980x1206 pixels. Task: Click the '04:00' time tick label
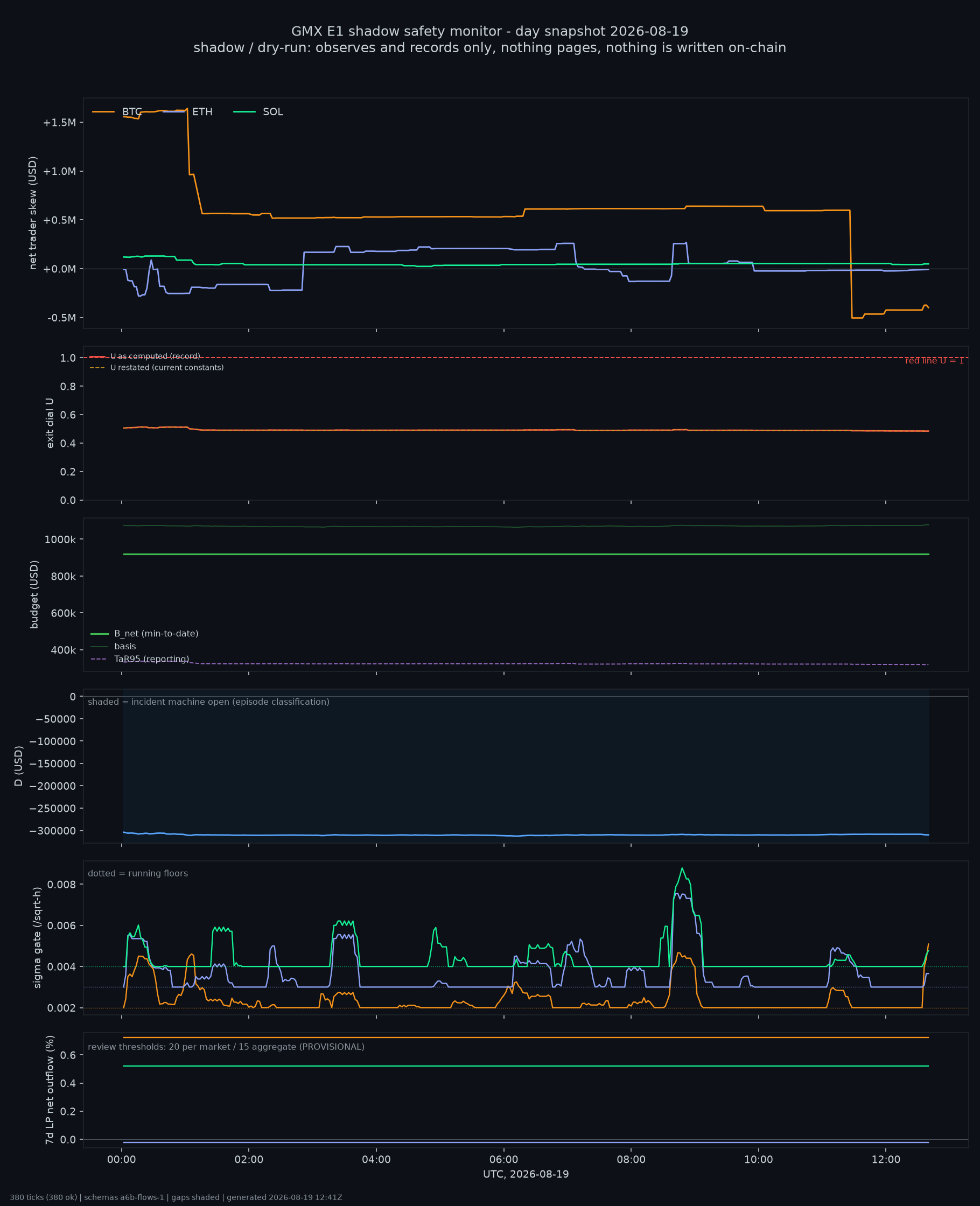(376, 1160)
